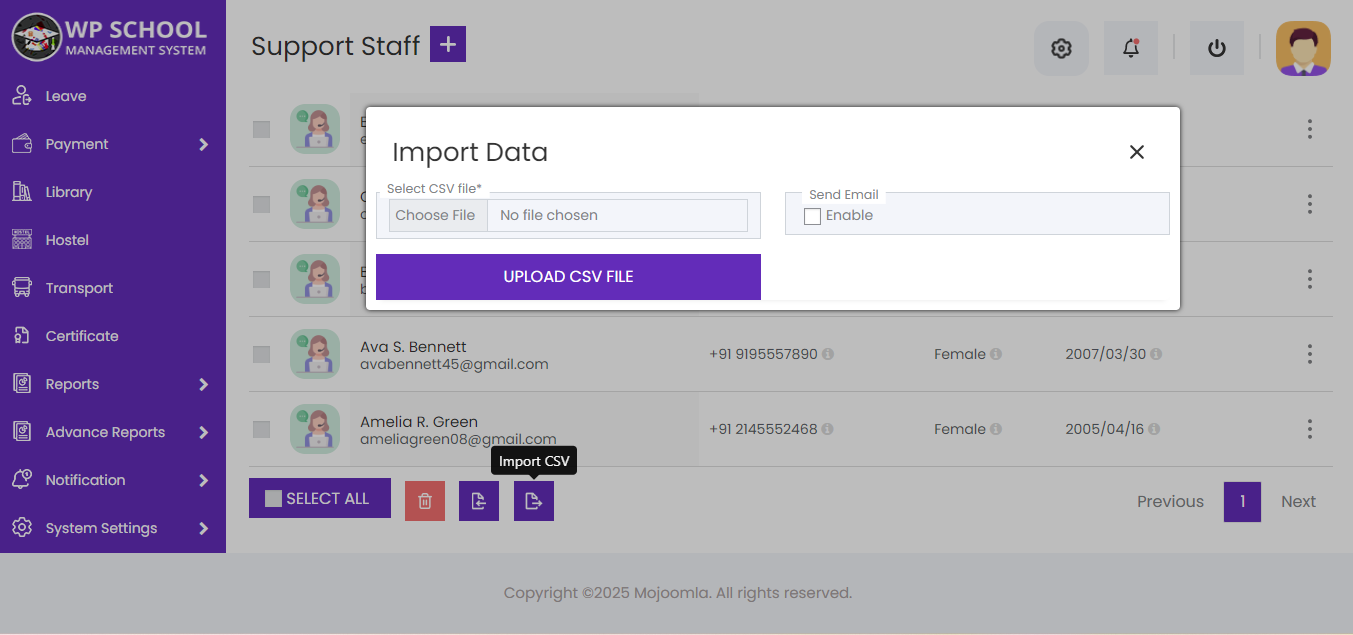Click info icon beside 2007/03/30
The width and height of the screenshot is (1353, 635).
(1156, 354)
